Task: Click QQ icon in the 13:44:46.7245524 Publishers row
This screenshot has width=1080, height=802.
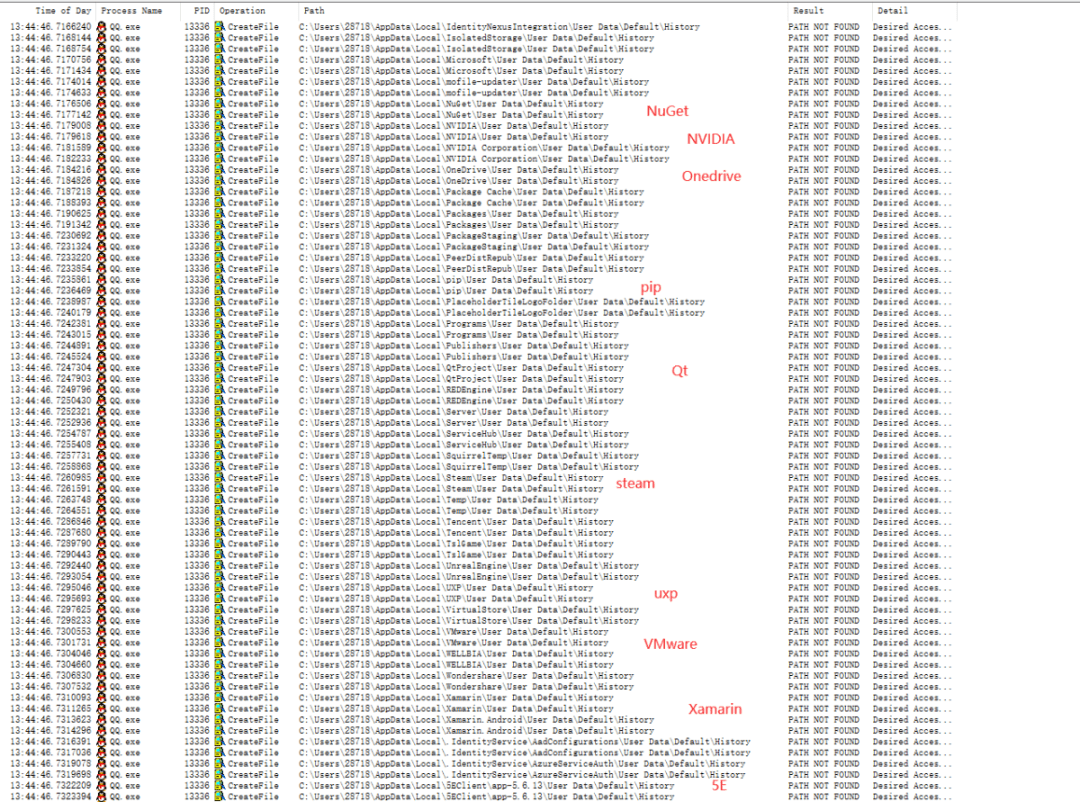Action: [102, 357]
